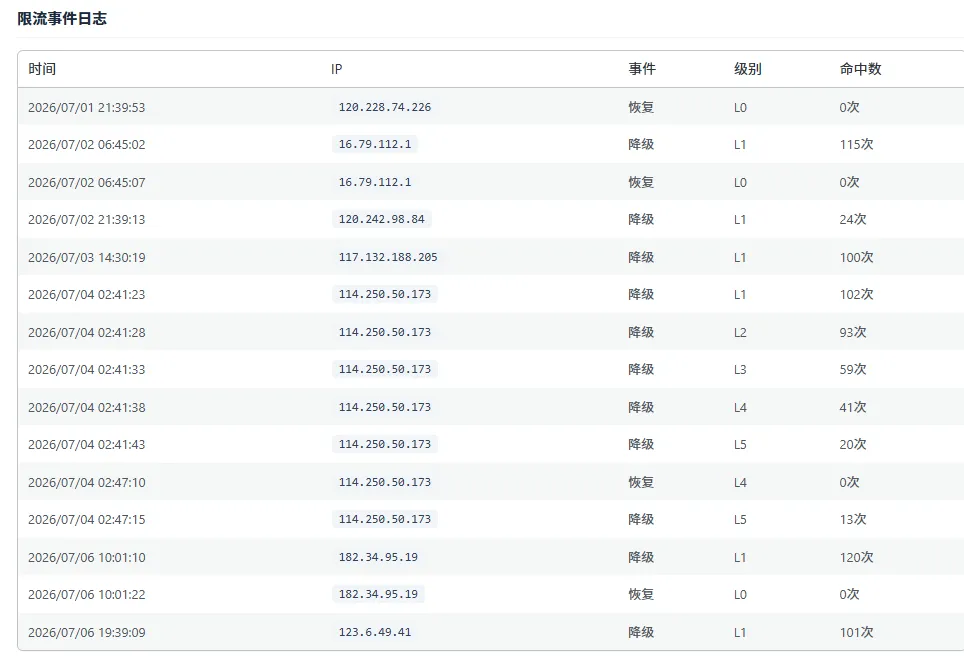Click IP 182.34.95.19 in 10:01:10 row

pos(378,557)
